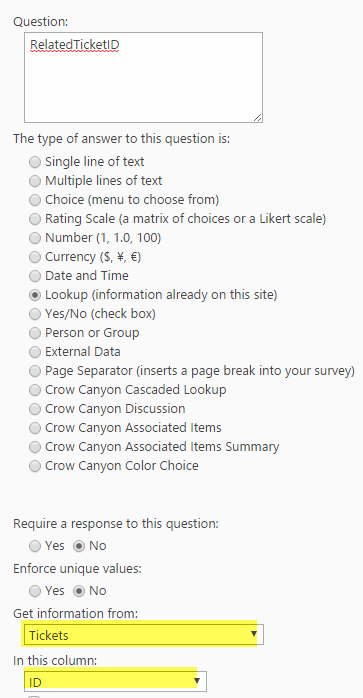Choose Crow Canyon Cascaded Lookup

tap(35, 390)
